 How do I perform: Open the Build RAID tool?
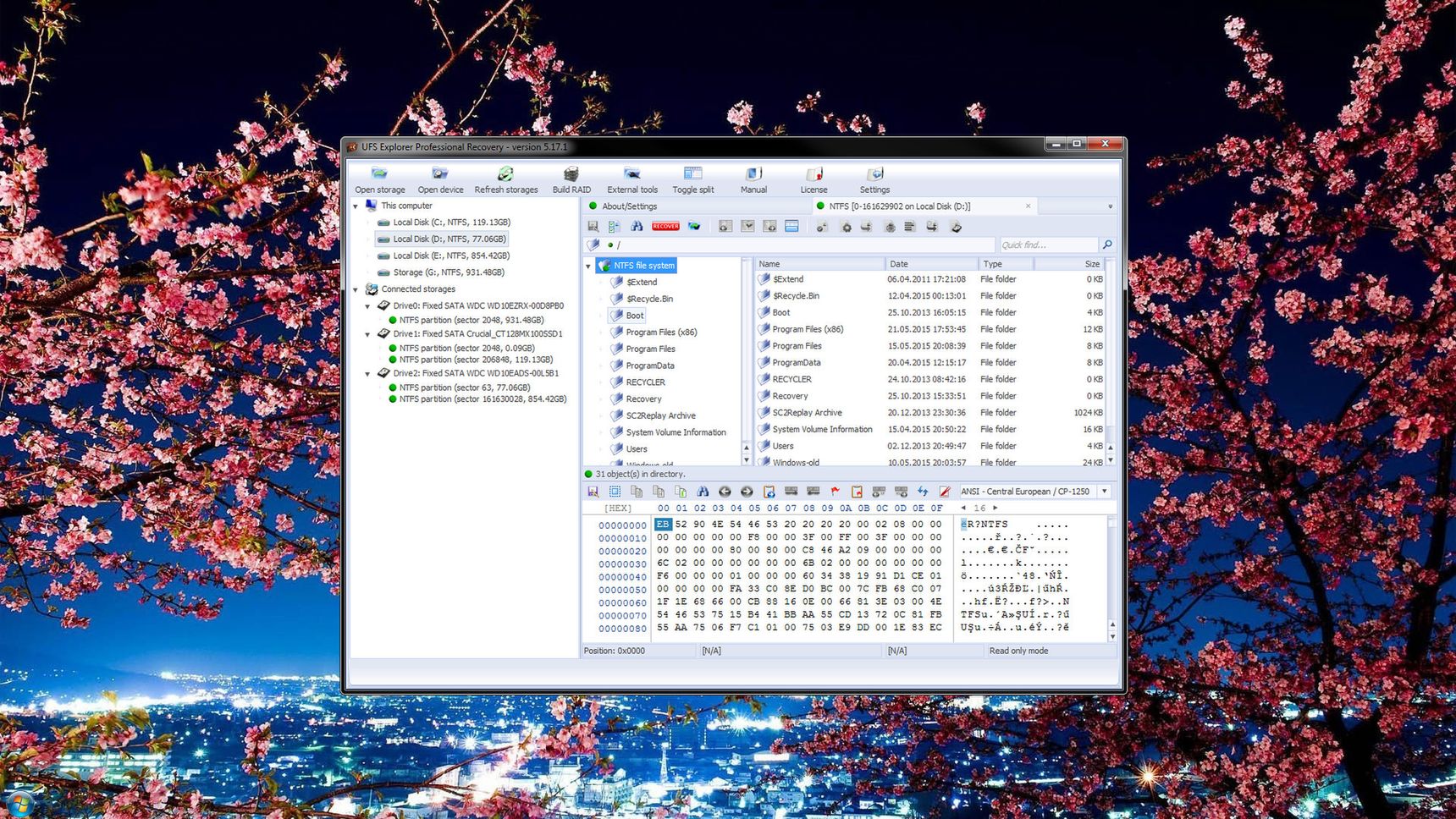click(571, 179)
